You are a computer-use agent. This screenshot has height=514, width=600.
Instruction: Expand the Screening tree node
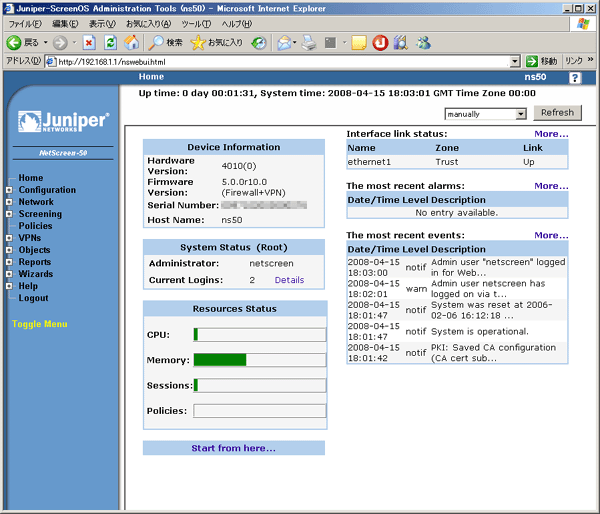10,214
